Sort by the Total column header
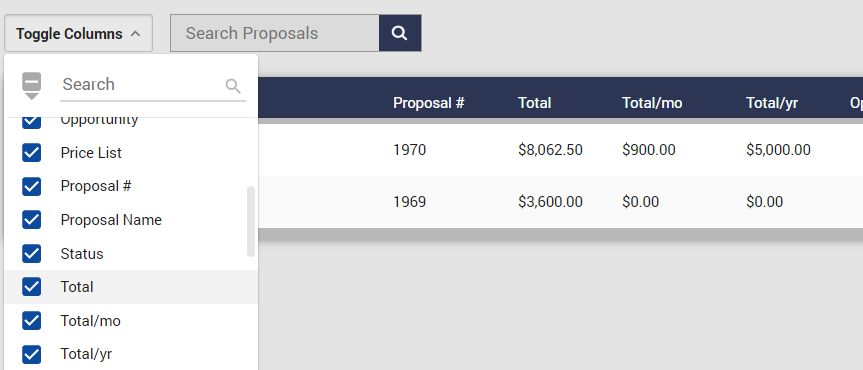This screenshot has width=863, height=370. point(534,103)
